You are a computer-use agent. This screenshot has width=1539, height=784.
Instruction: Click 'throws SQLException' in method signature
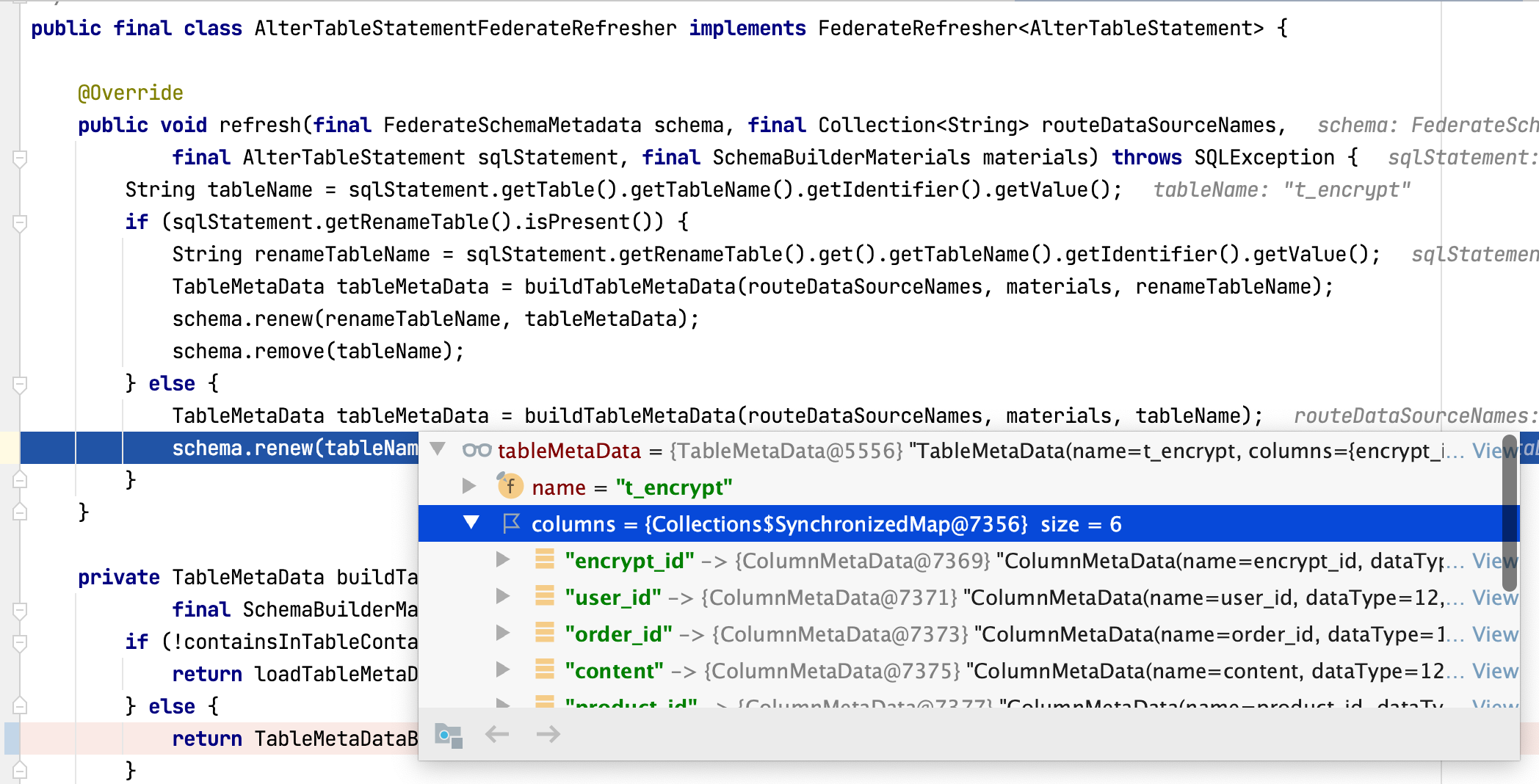(1223, 157)
